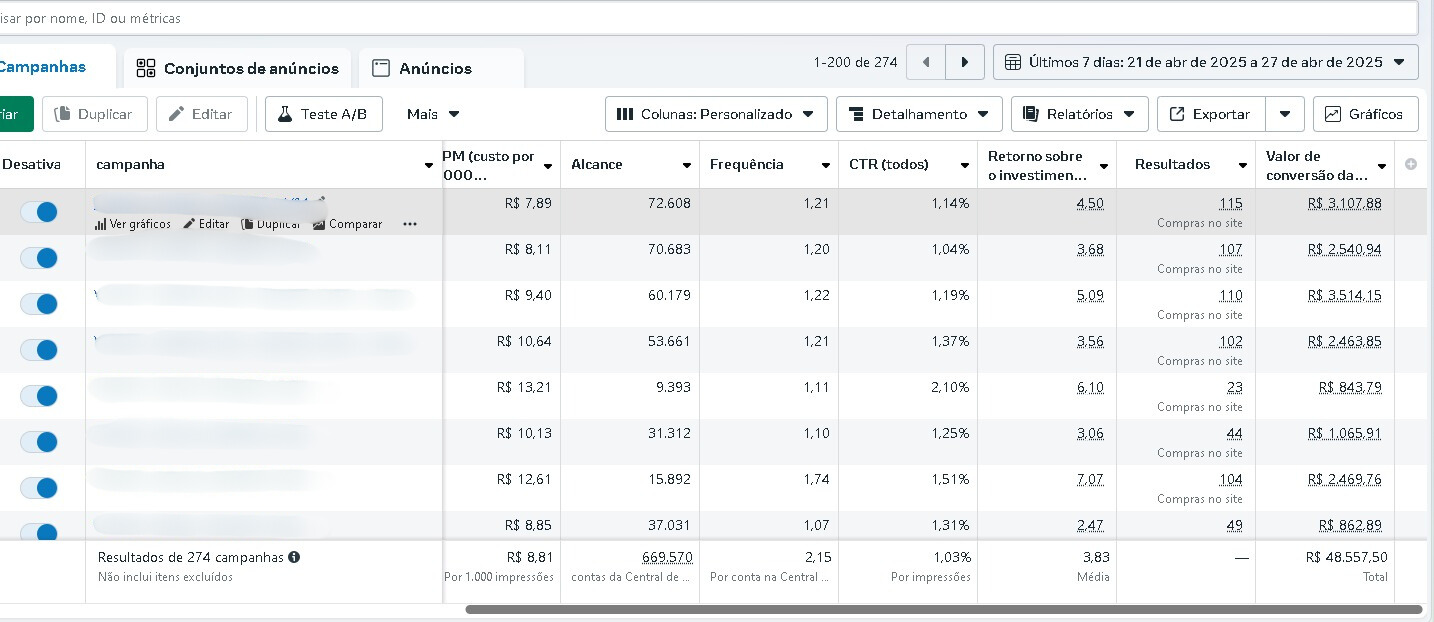
Task: Toggle off campaign with reach 70.683
Action: [x=40, y=258]
